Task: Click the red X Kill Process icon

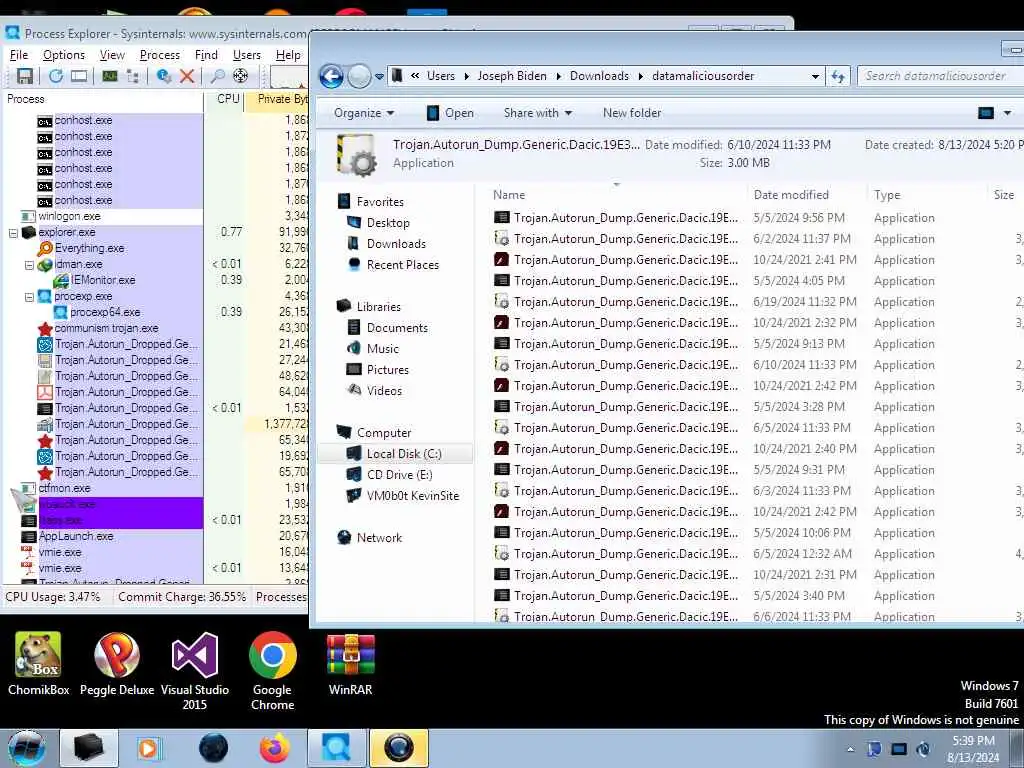Action: point(187,76)
